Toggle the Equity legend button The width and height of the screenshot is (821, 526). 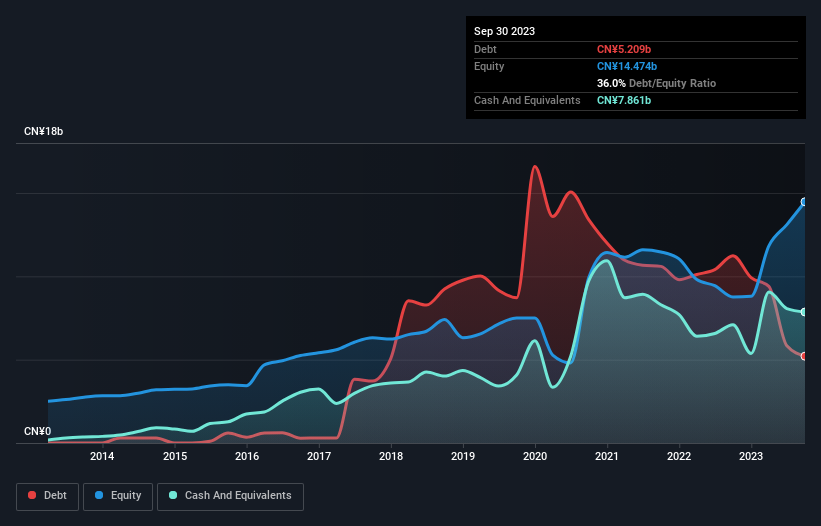point(118,496)
